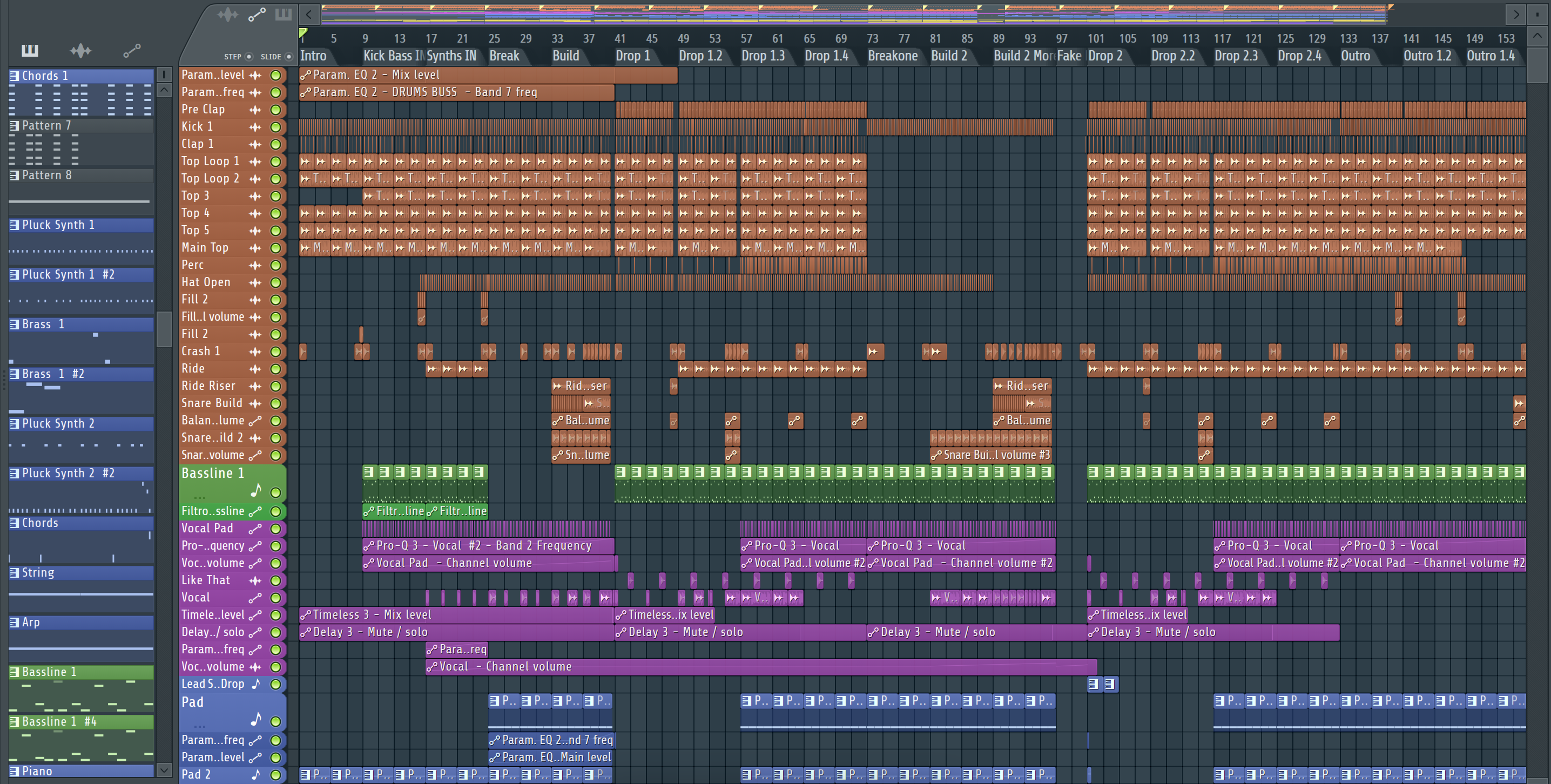
Task: Jump to the Drop 1 timeline marker
Action: (633, 56)
